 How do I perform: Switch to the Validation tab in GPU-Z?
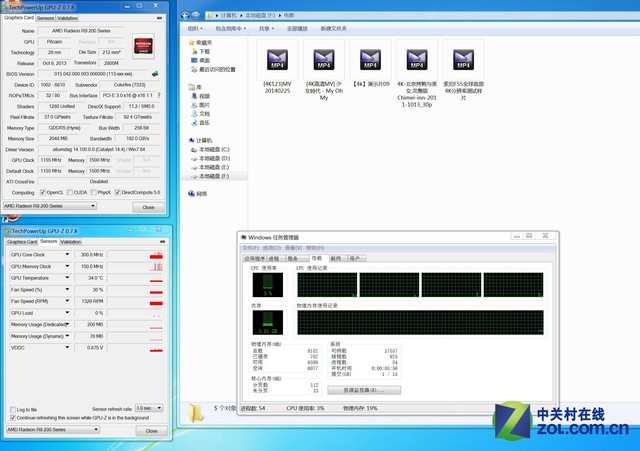(71, 242)
